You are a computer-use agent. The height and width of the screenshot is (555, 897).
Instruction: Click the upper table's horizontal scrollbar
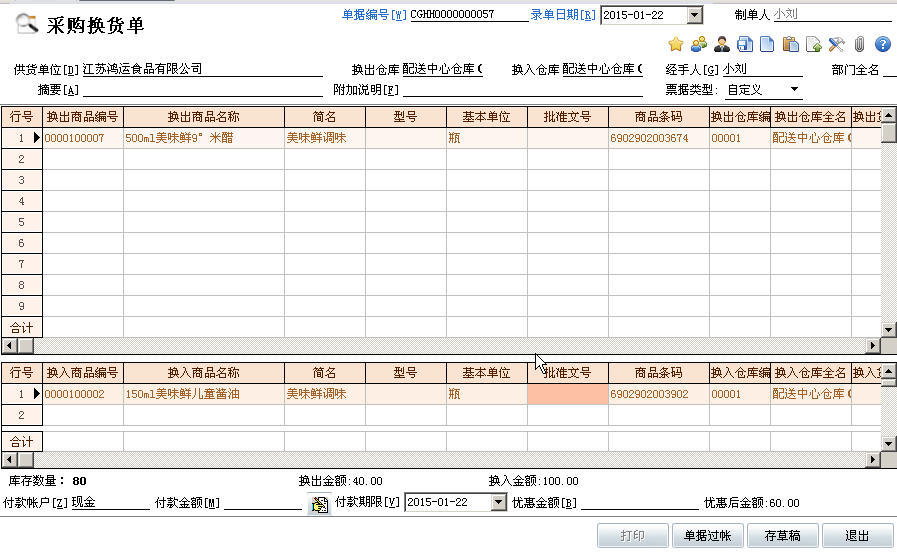pos(440,346)
